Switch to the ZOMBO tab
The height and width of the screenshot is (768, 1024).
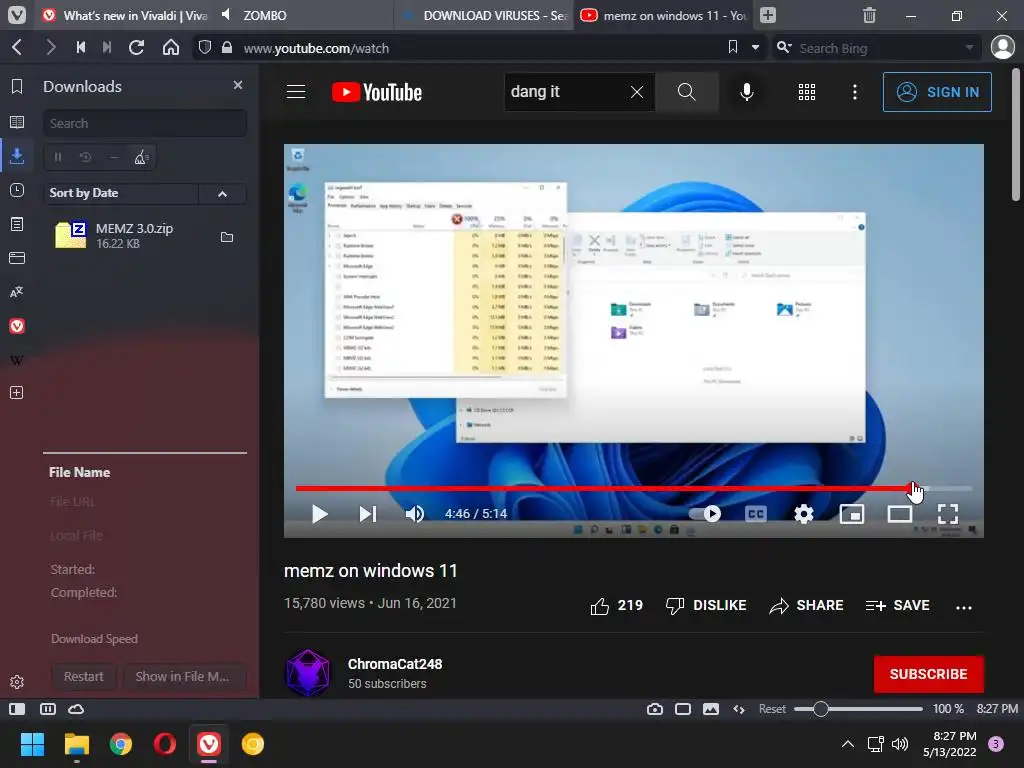pos(304,15)
